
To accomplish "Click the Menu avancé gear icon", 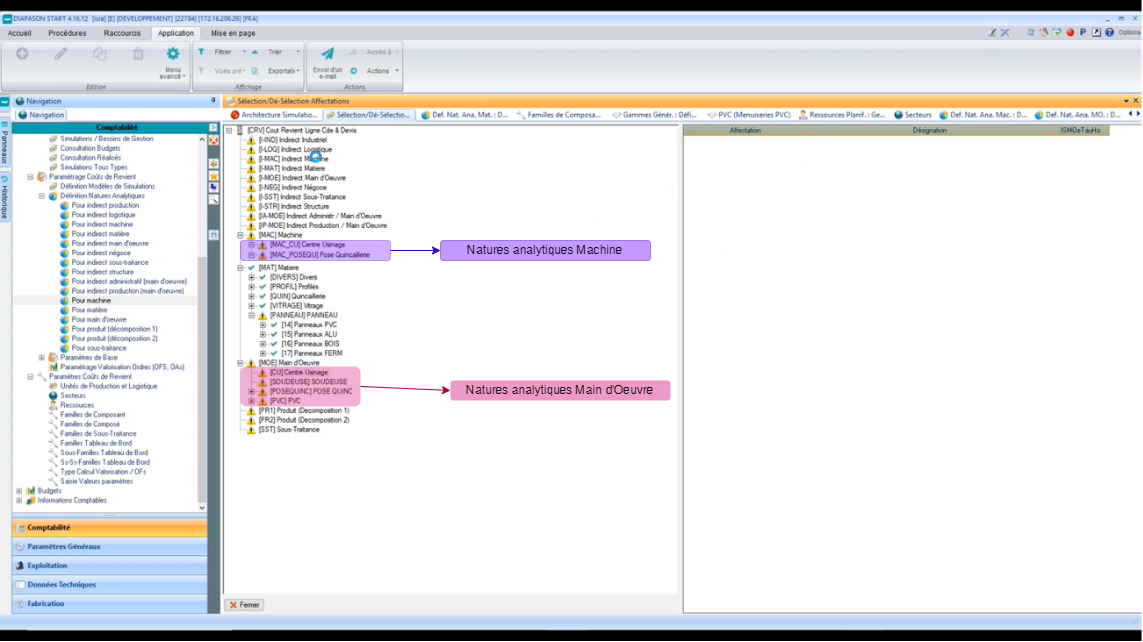I will click(x=173, y=54).
